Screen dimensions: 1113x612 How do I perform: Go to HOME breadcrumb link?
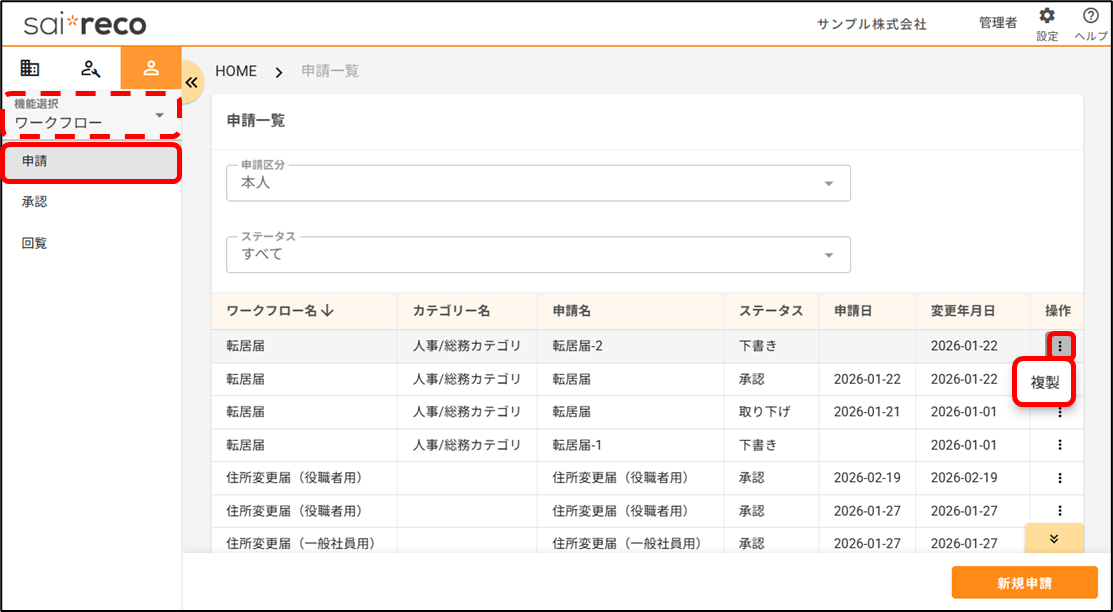click(236, 71)
